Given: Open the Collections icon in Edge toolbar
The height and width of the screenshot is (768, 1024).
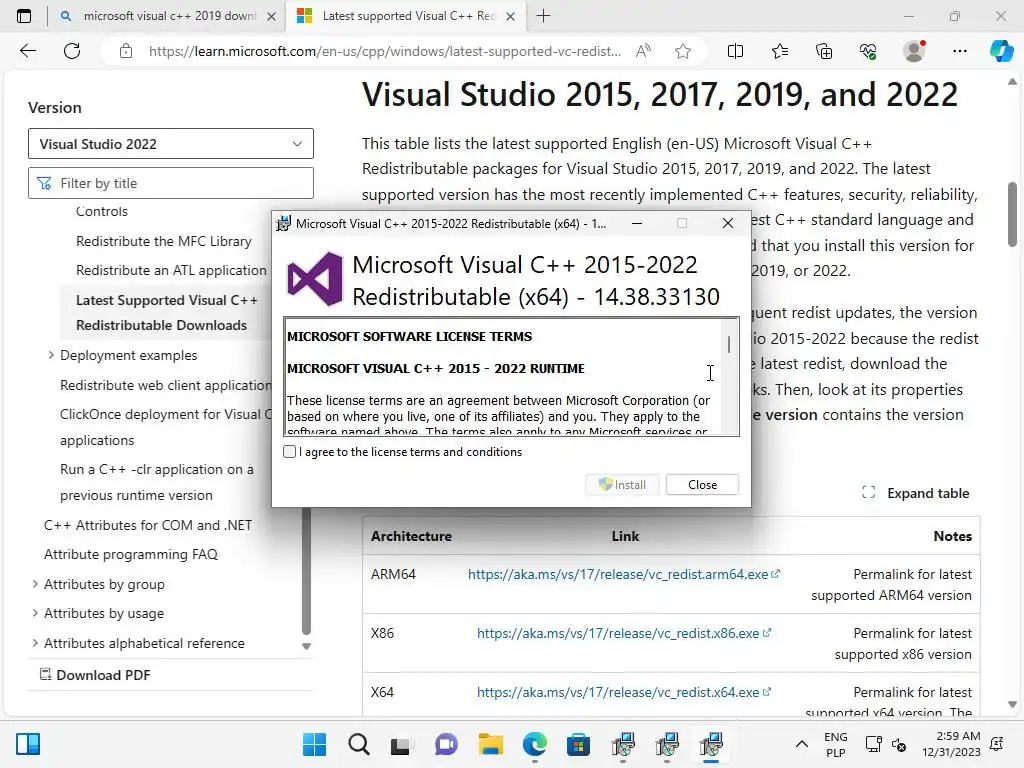Looking at the screenshot, I should [824, 51].
